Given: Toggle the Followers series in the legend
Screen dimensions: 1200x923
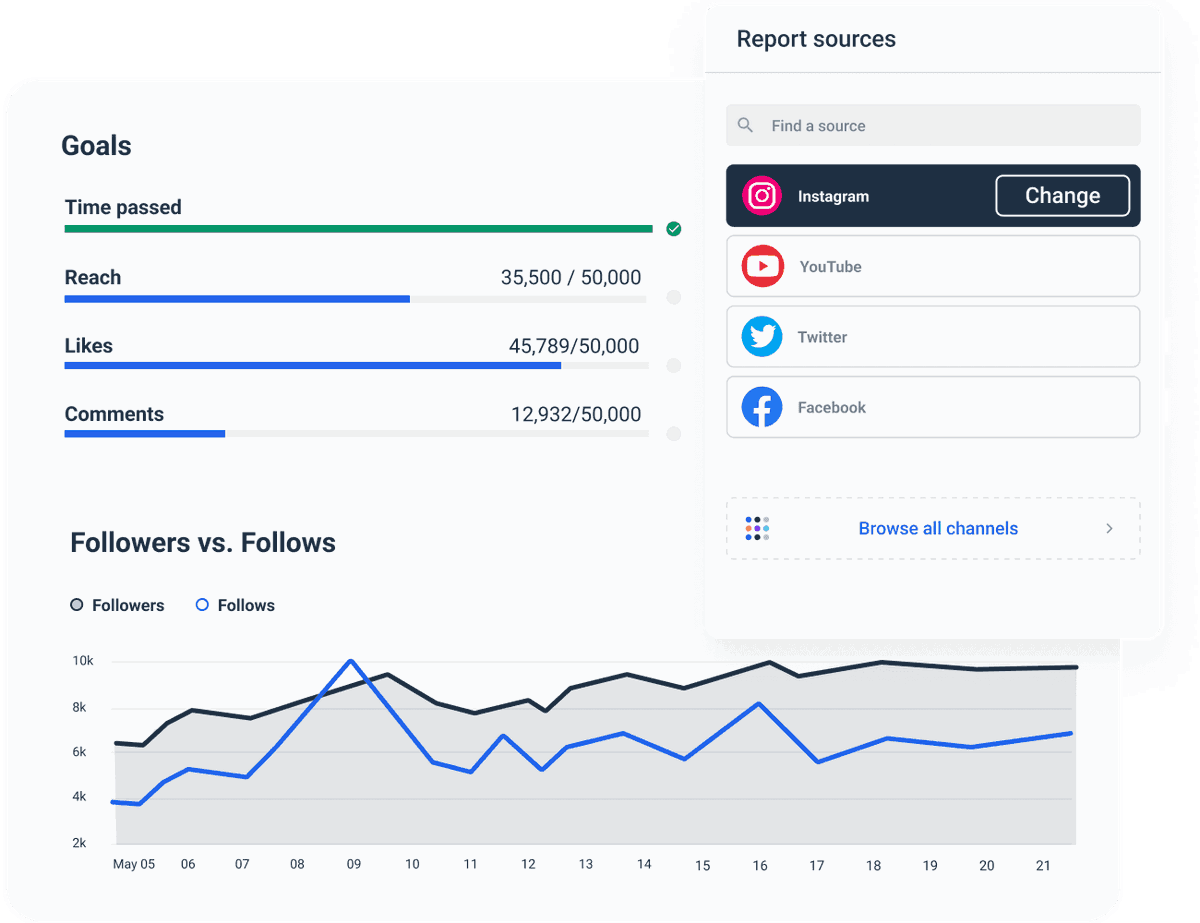Looking at the screenshot, I should coord(117,605).
